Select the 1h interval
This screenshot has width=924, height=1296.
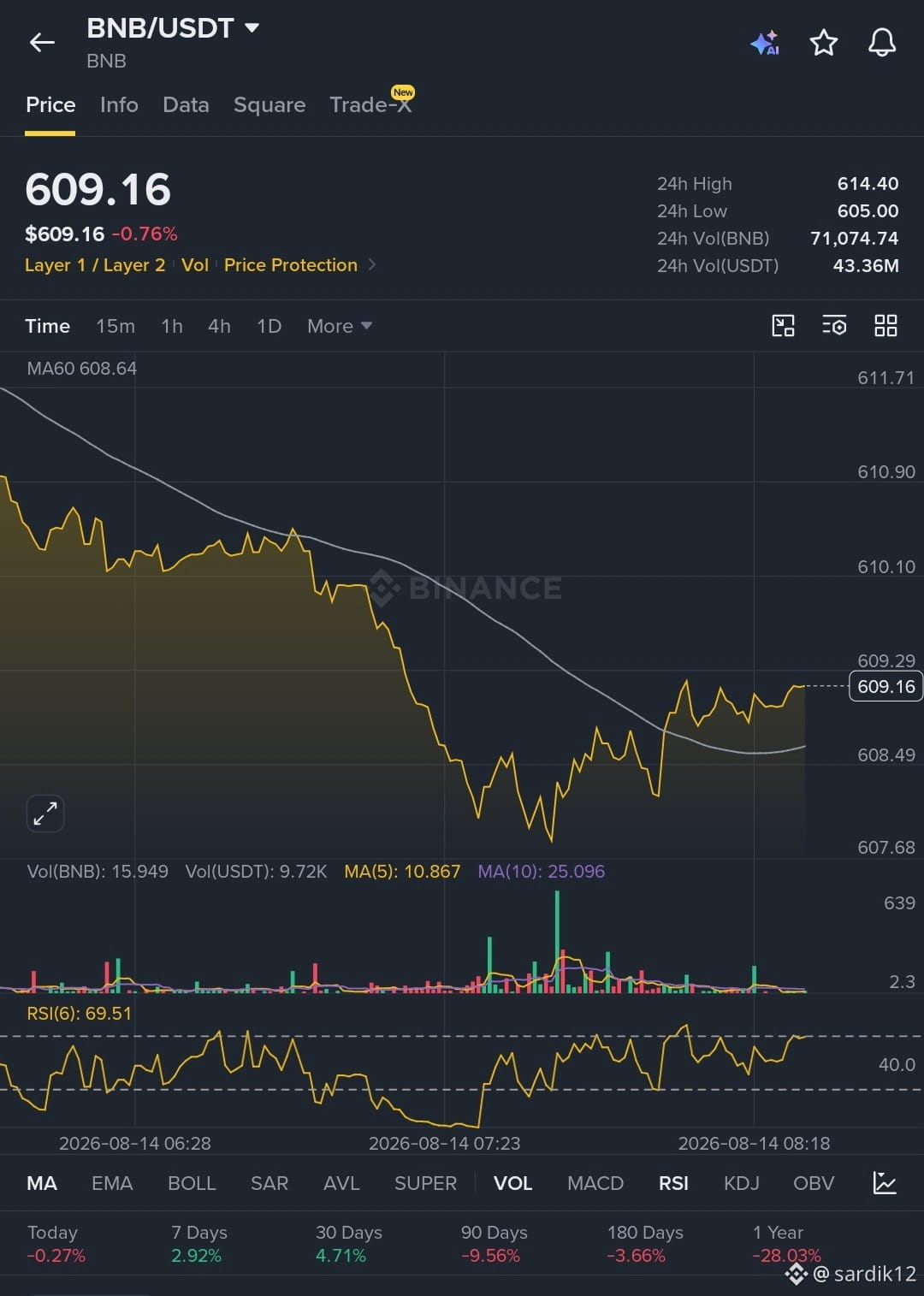tap(172, 326)
